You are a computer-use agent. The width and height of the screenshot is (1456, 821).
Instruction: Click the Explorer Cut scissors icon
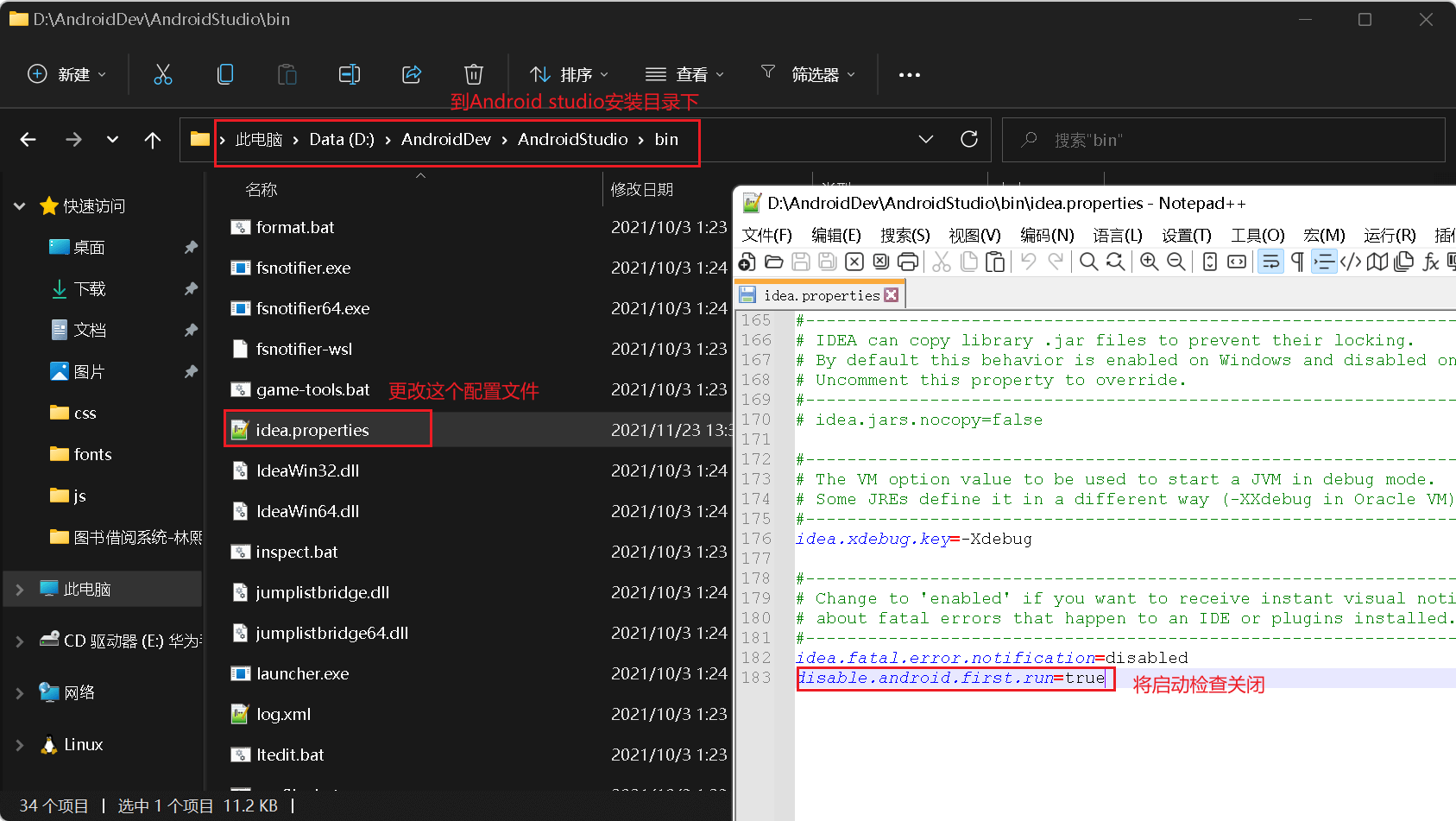coord(163,74)
